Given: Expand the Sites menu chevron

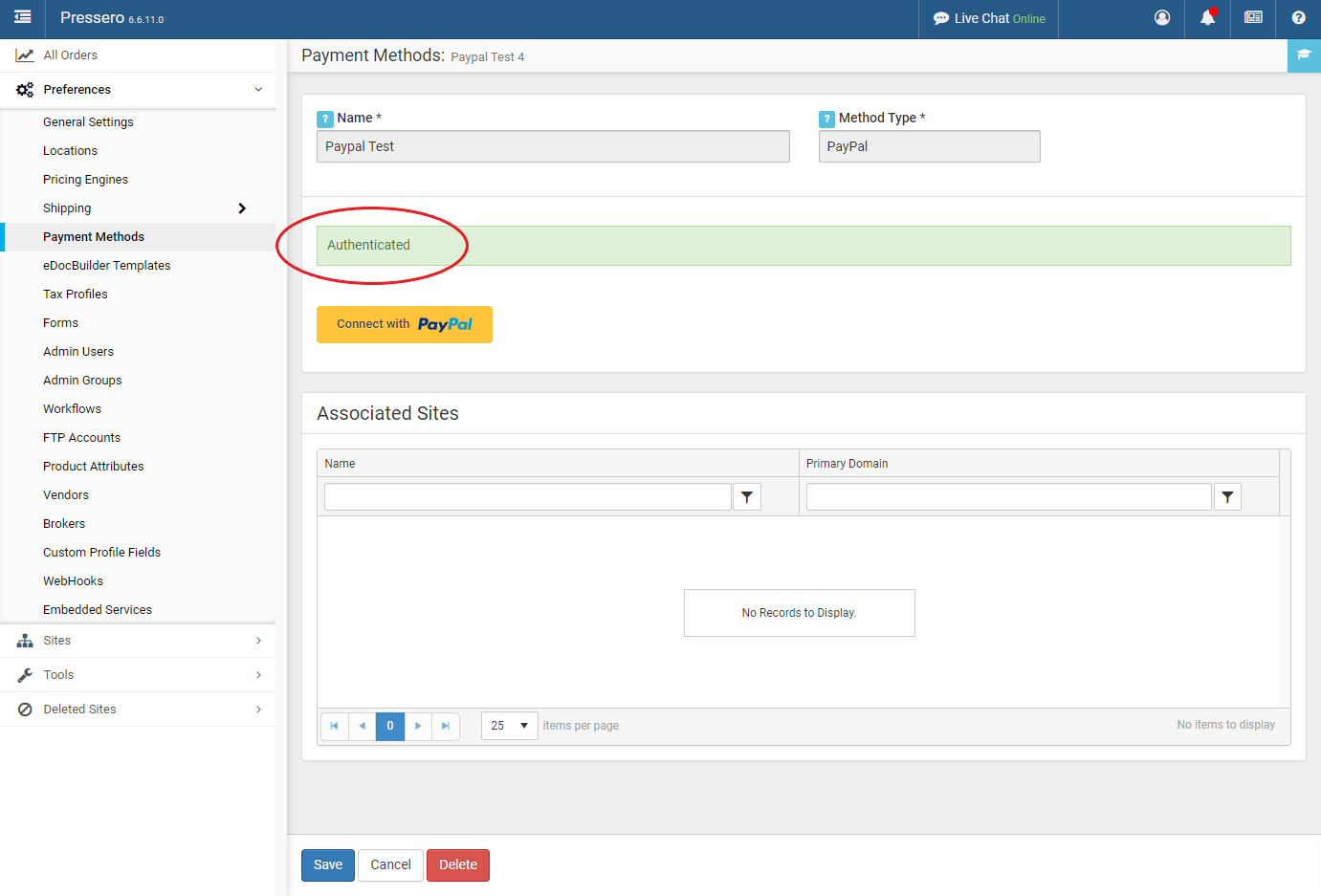Looking at the screenshot, I should point(258,641).
